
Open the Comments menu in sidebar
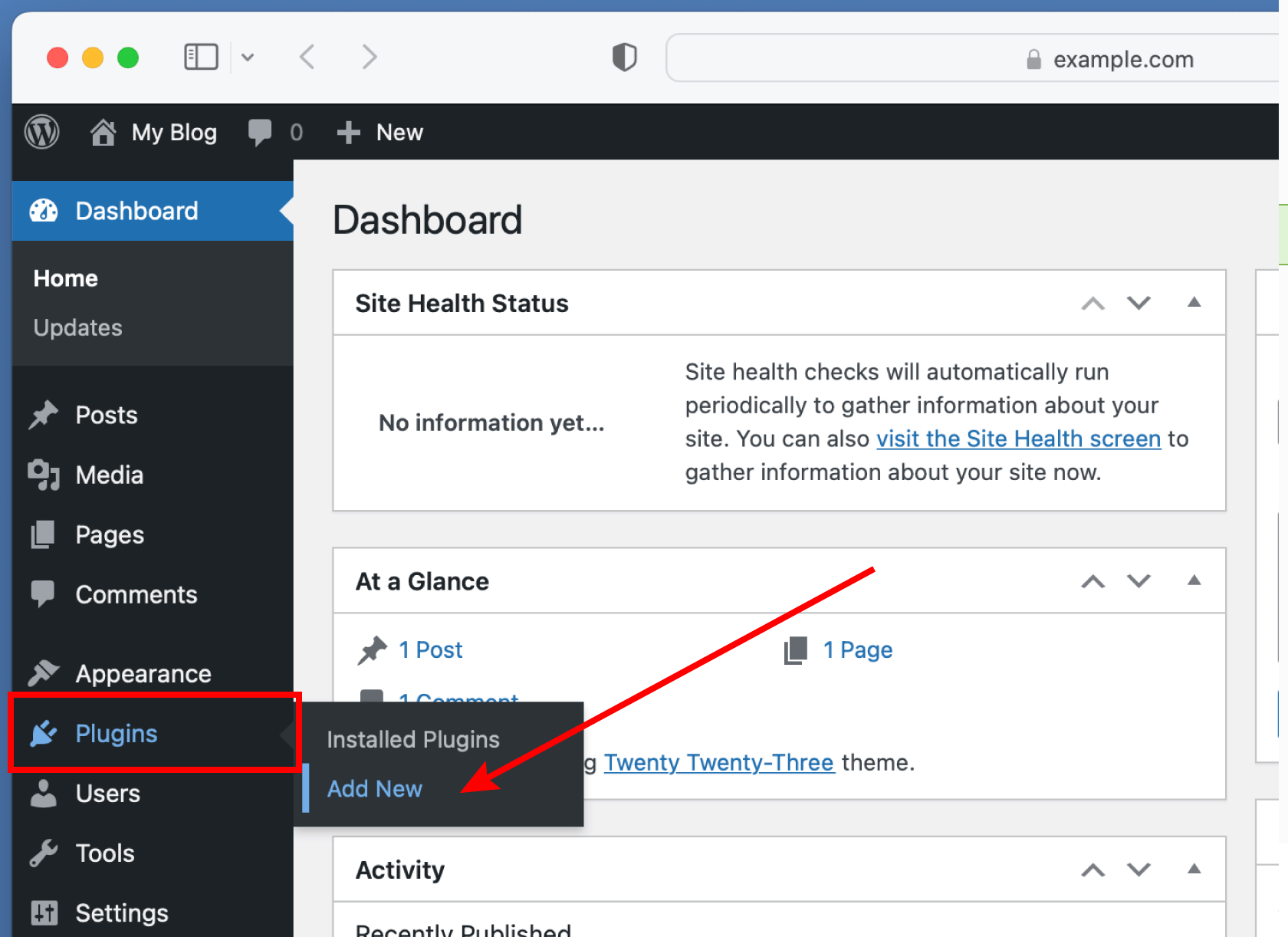pos(153,594)
